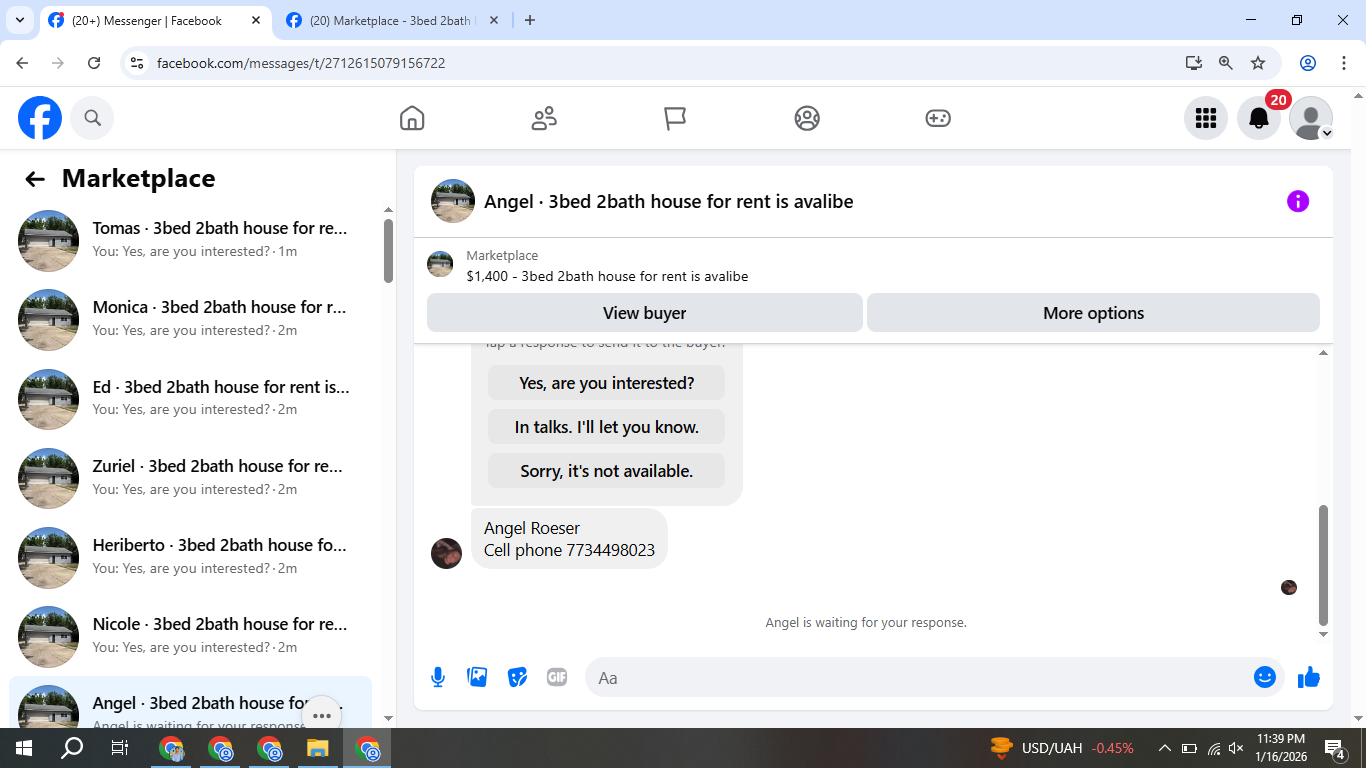This screenshot has height=768, width=1366.
Task: Open the floating three-dots options button
Action: tap(322, 716)
